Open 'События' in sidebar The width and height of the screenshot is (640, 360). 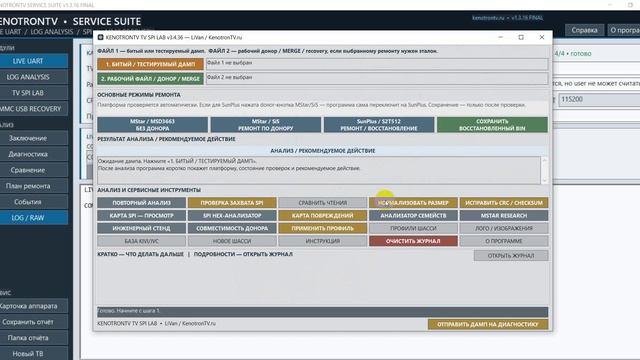[x=33, y=202]
